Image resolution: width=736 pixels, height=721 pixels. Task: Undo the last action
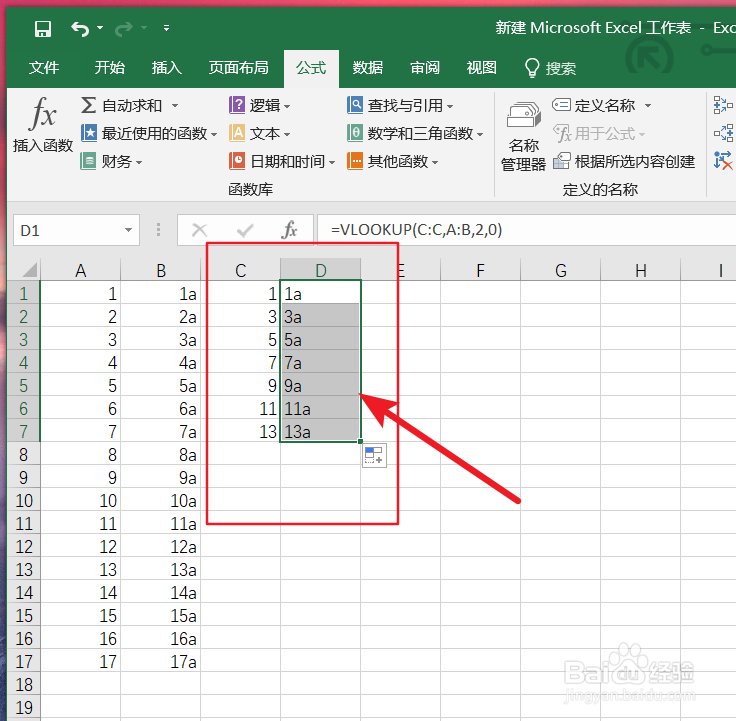(80, 29)
